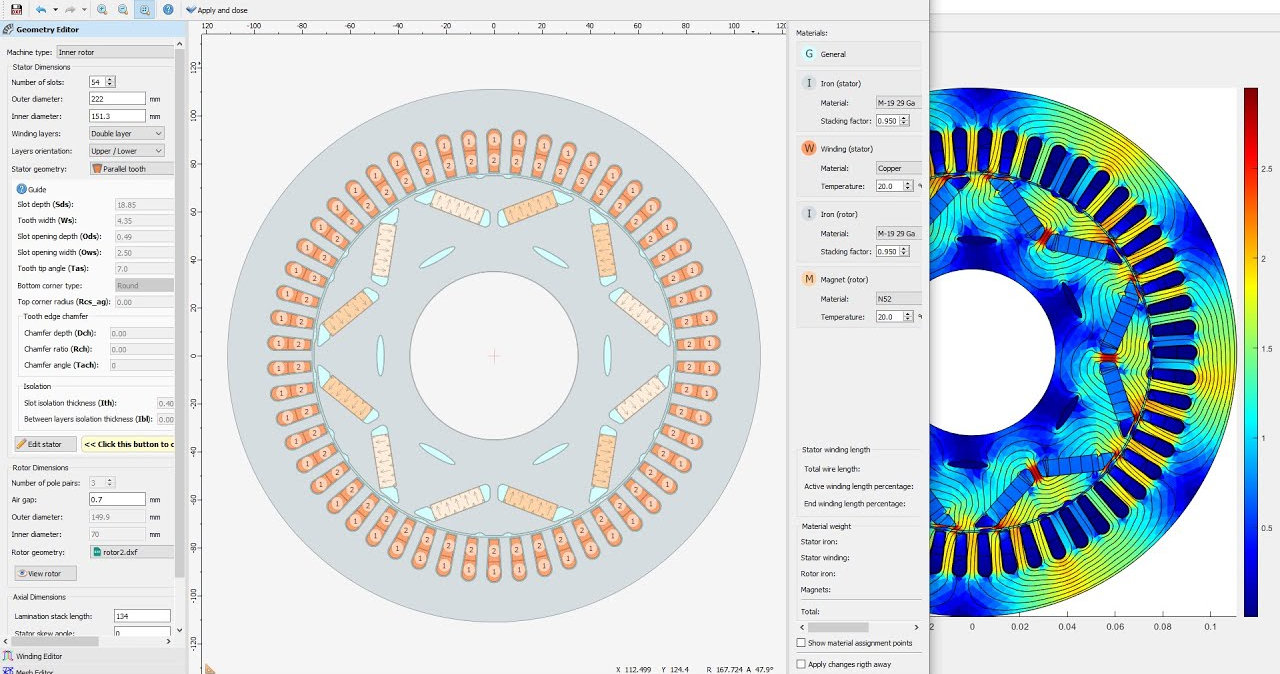The image size is (1280, 674).
Task: Click the stator Outer diameter input field
Action: point(117,99)
